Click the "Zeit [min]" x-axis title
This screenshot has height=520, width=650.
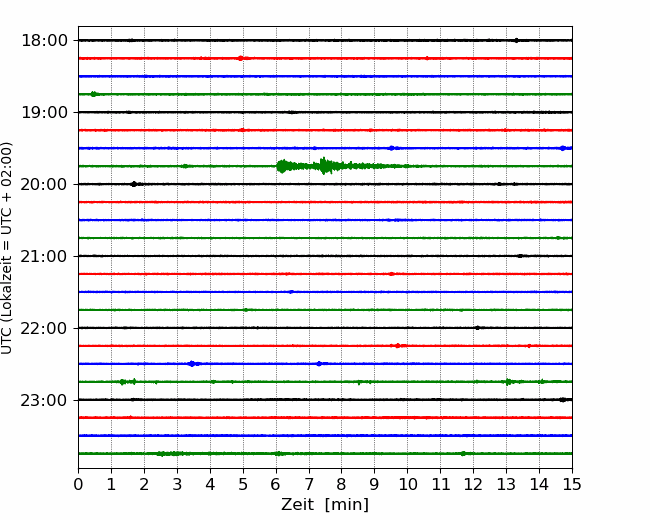click(x=325, y=505)
